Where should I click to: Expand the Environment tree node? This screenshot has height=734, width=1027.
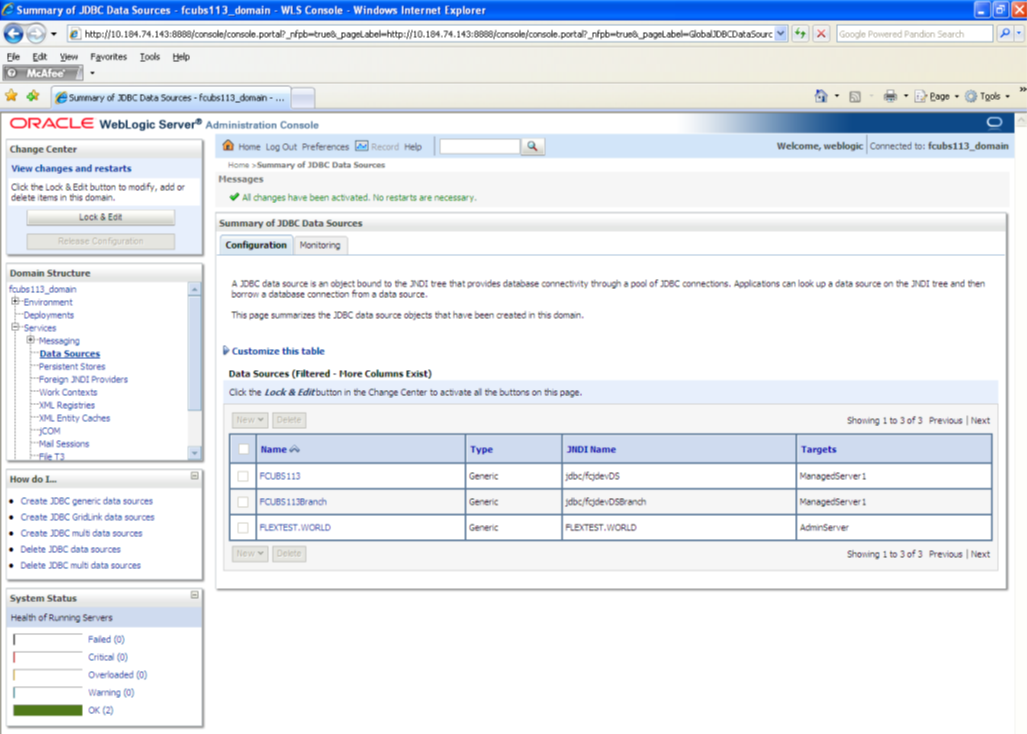[15, 302]
